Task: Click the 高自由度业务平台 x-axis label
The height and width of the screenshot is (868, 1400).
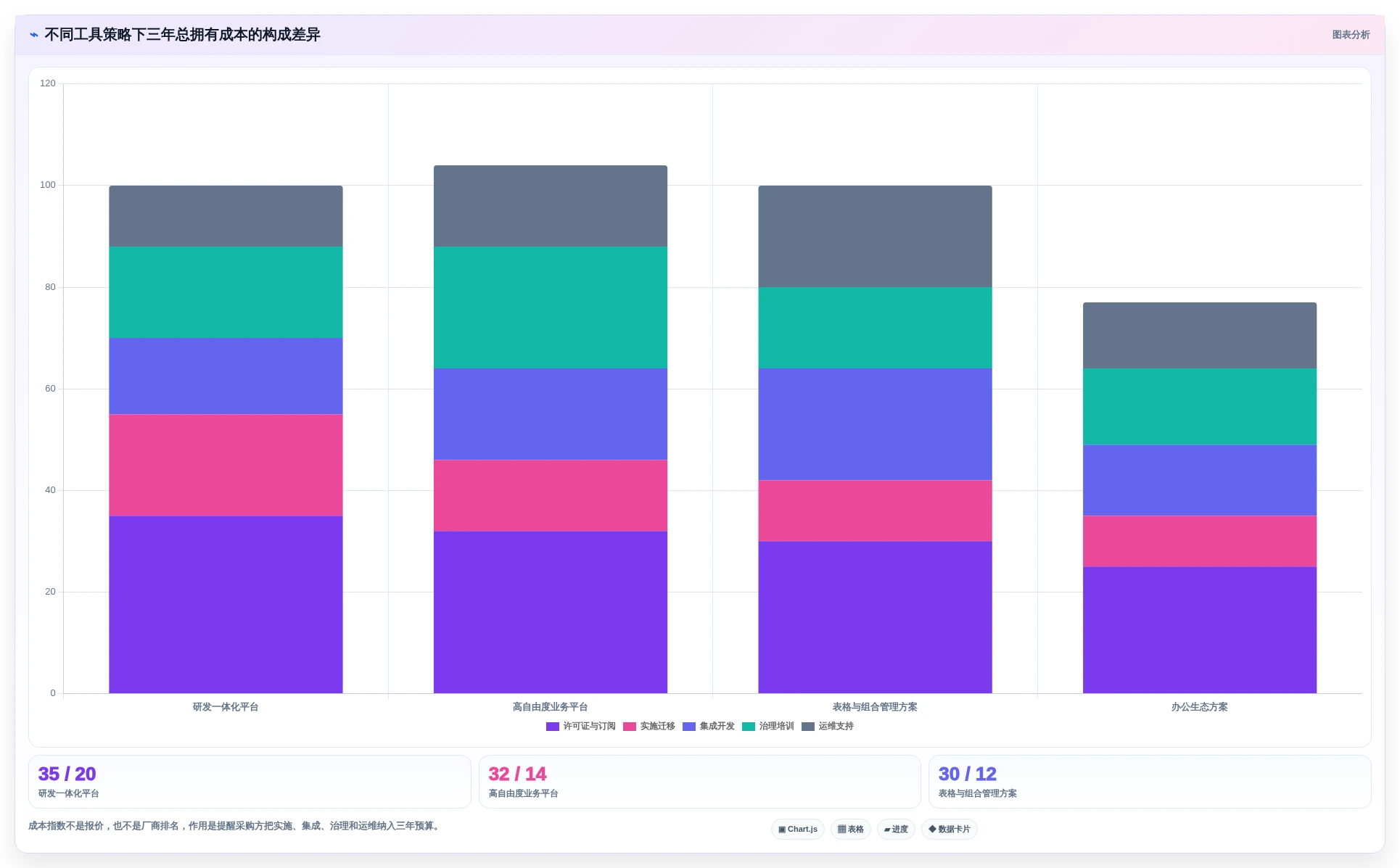Action: [x=551, y=707]
